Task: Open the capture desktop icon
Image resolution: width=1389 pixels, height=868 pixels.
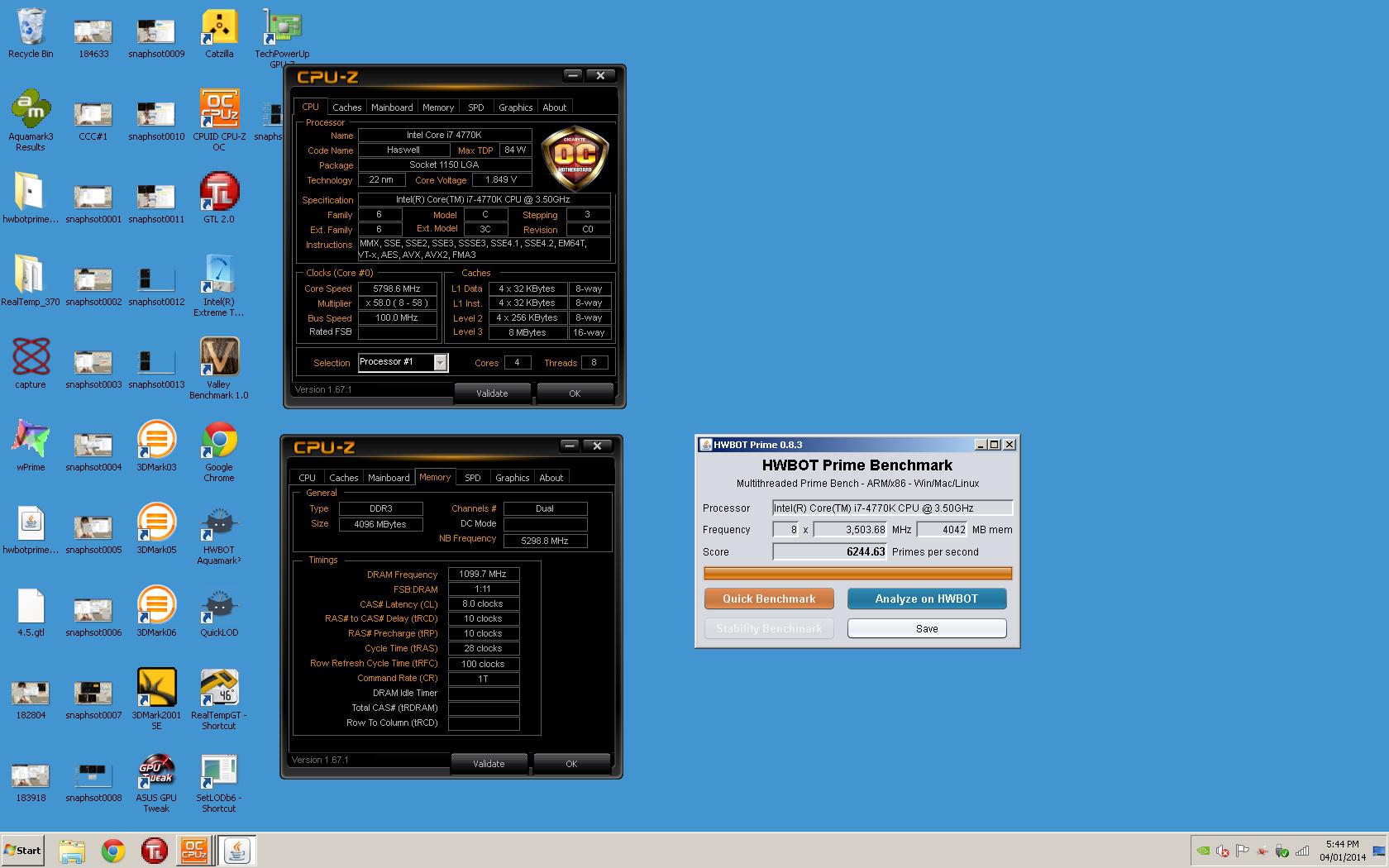Action: point(31,364)
